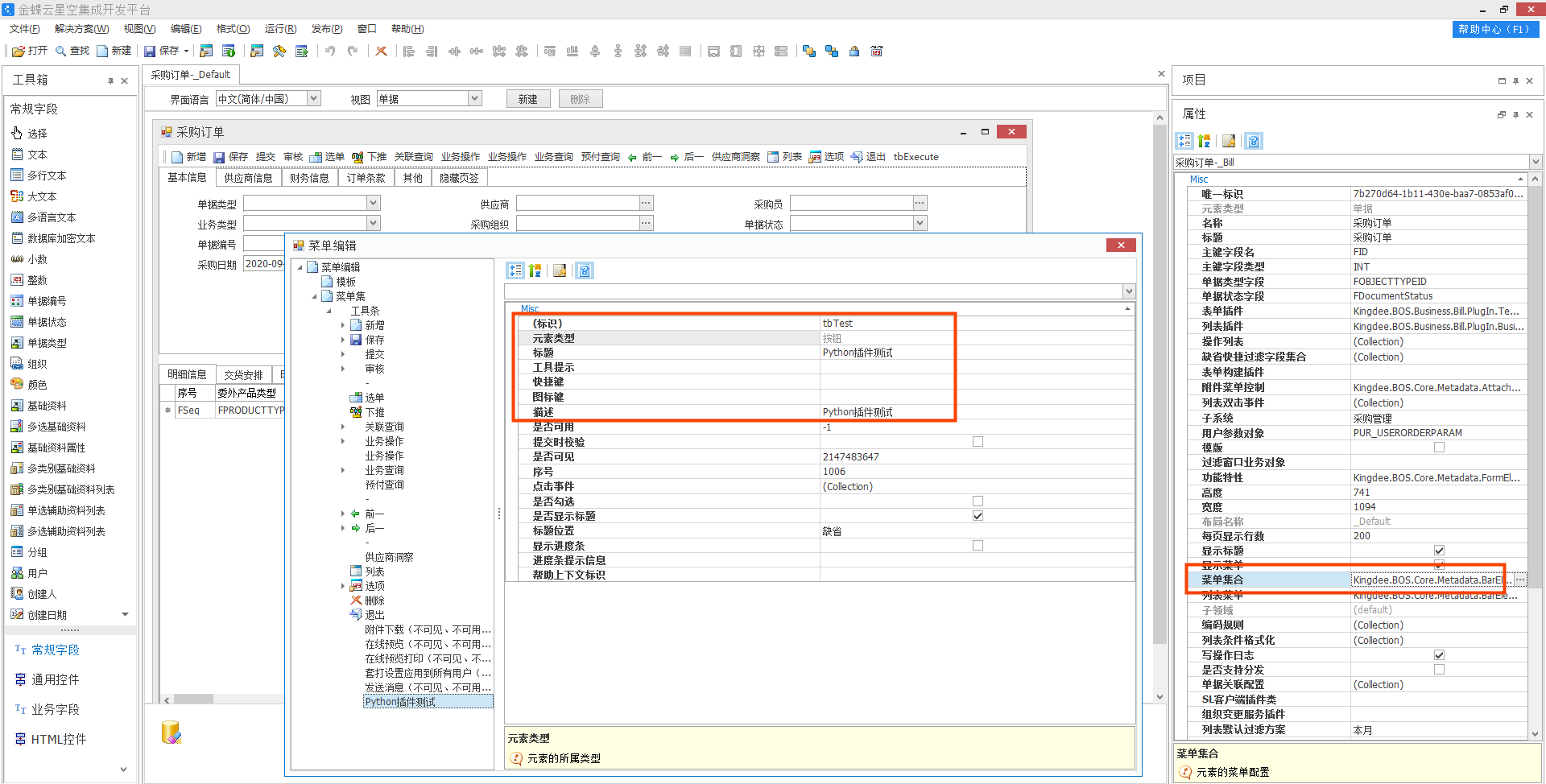Switch to 订单条款 tab in form

pyautogui.click(x=366, y=178)
